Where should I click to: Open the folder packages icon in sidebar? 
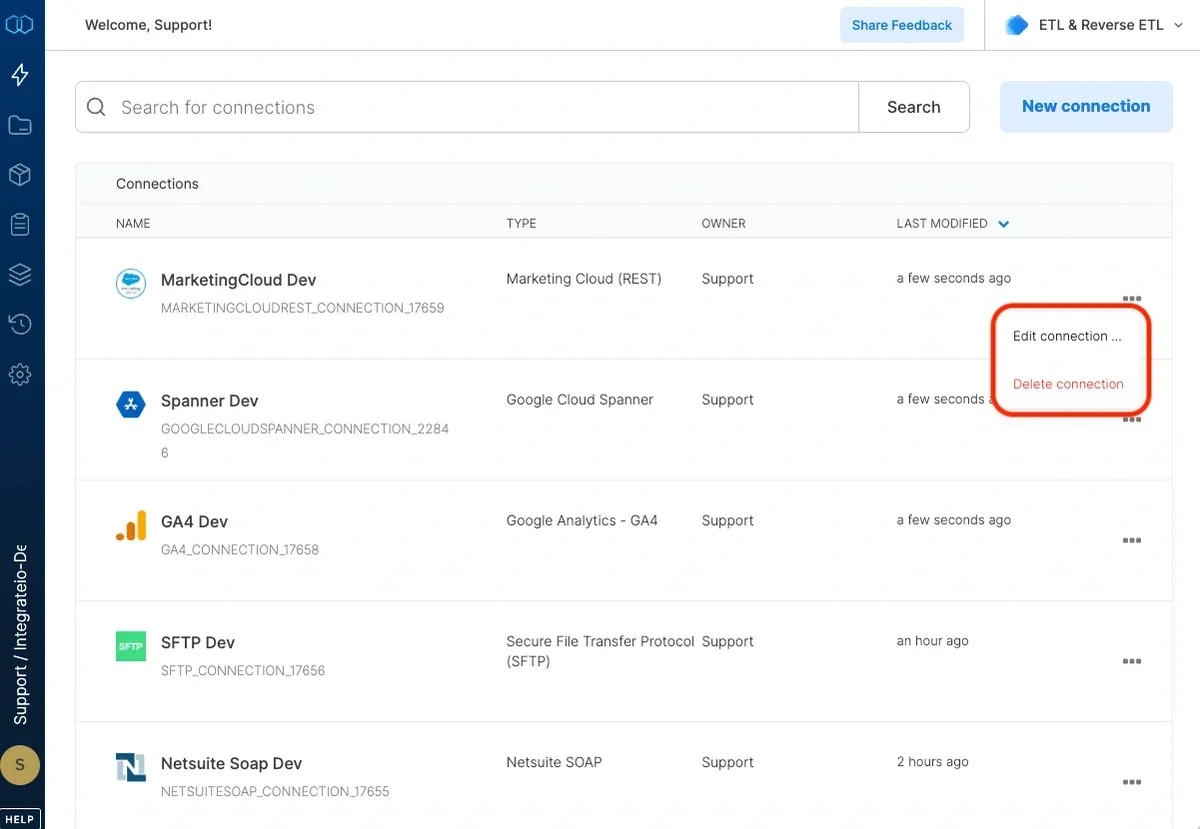coord(21,124)
